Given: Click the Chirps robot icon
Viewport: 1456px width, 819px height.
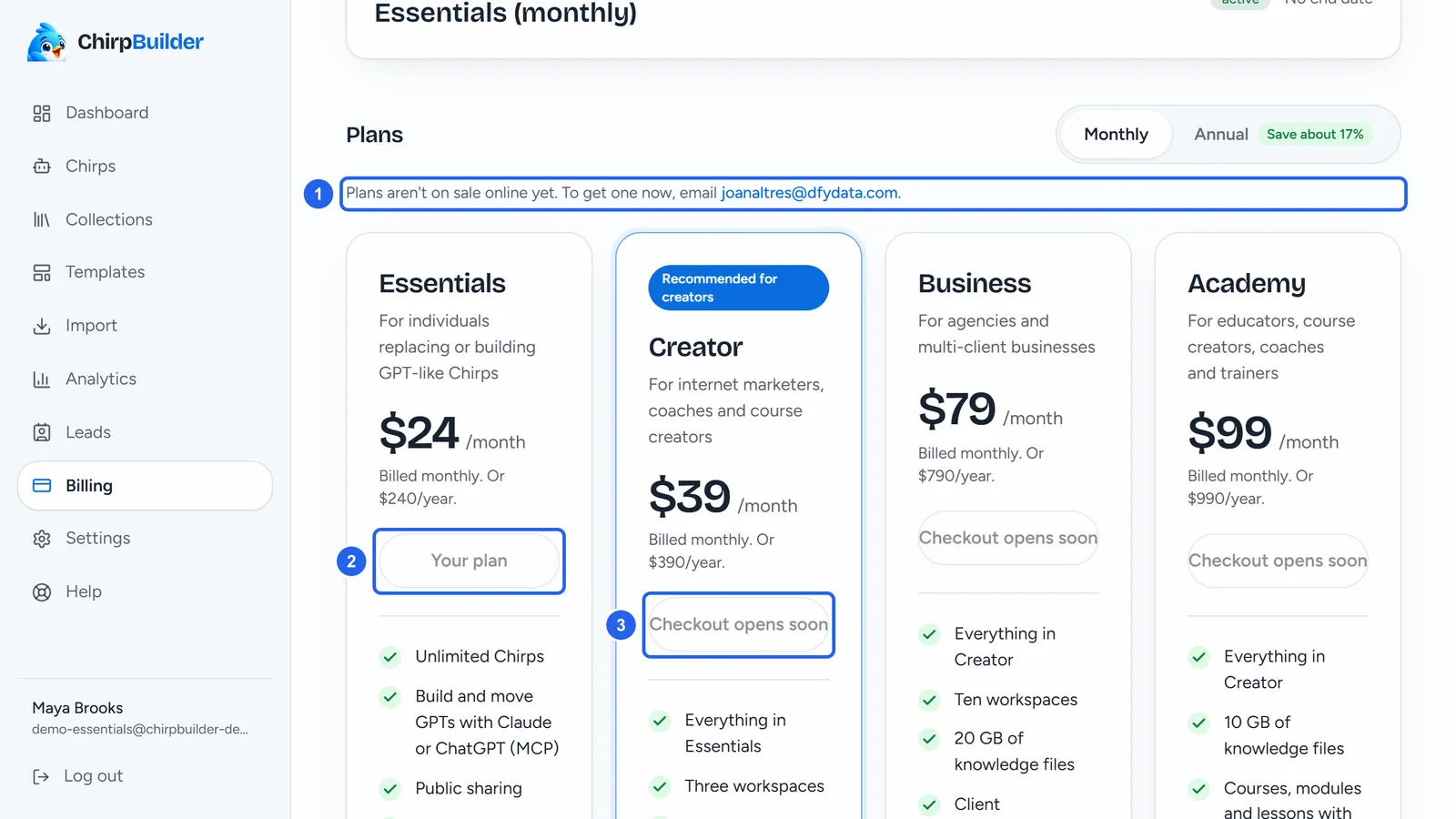Looking at the screenshot, I should (42, 167).
